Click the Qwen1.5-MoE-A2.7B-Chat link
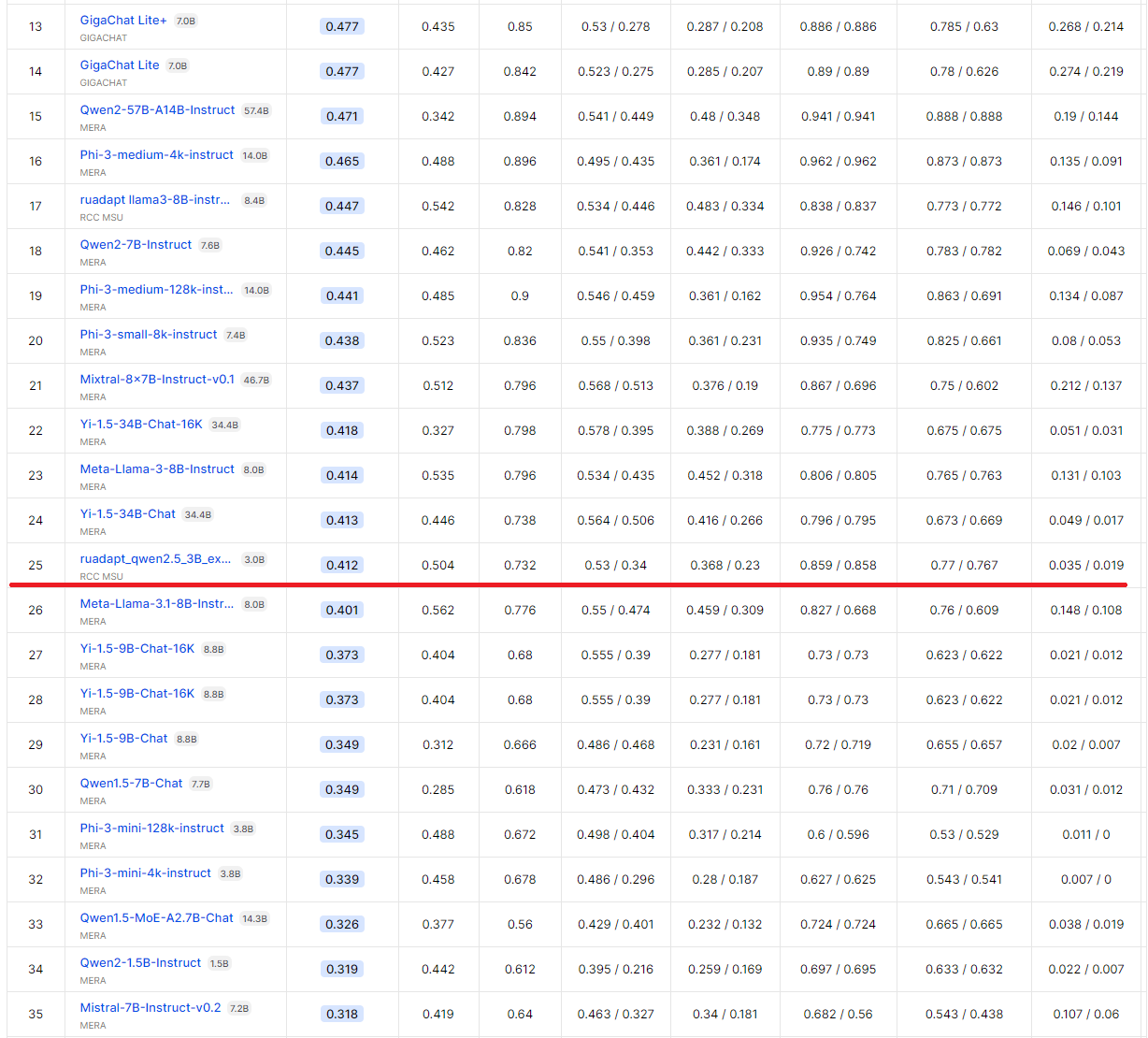Screen dimensions: 1148x1038 [156, 918]
